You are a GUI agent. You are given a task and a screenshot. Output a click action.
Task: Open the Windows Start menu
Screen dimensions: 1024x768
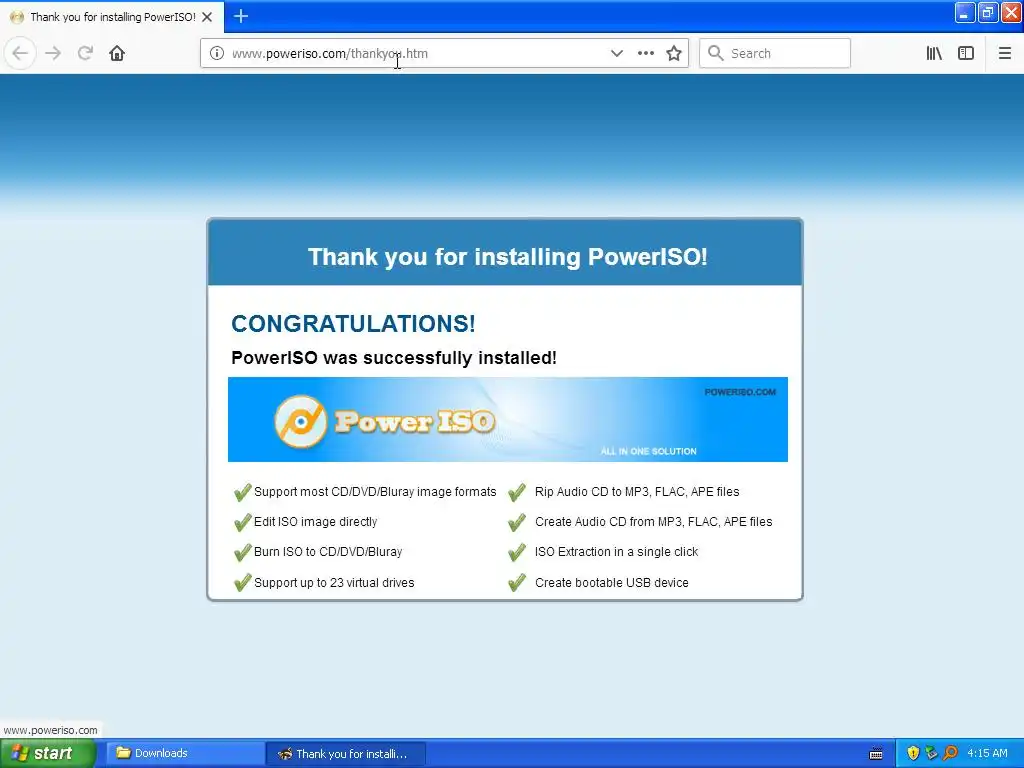pyautogui.click(x=48, y=754)
